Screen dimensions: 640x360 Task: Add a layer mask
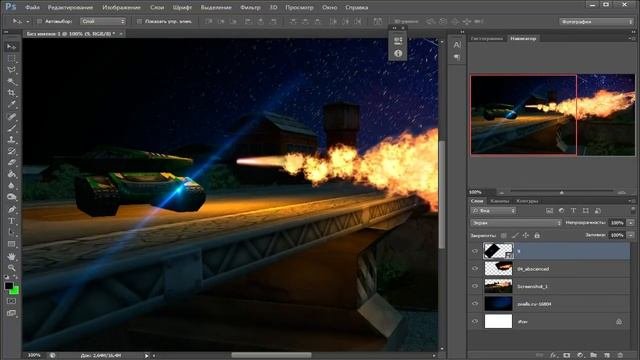pos(567,355)
